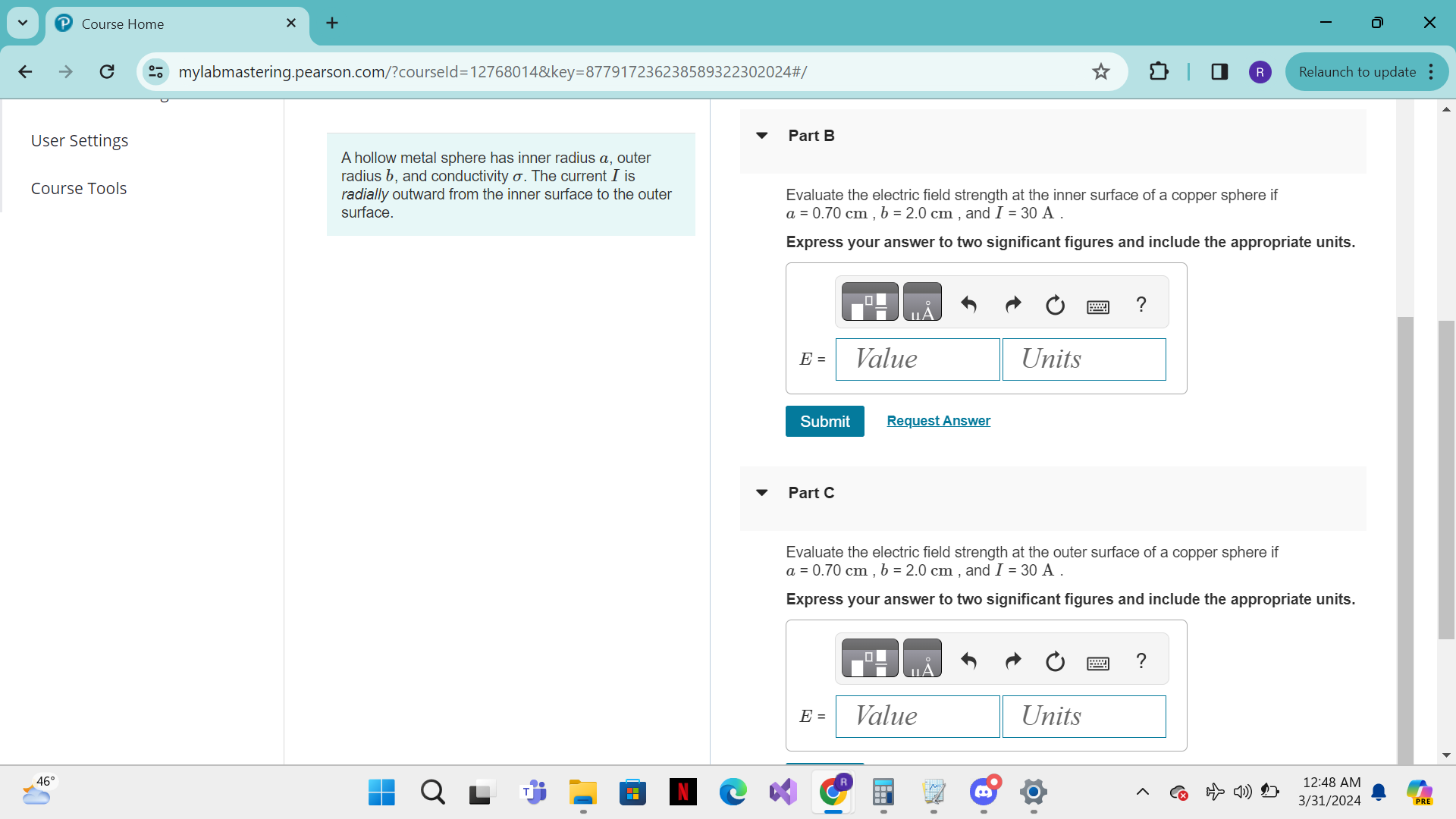The height and width of the screenshot is (819, 1456).
Task: Collapse the Part B section
Action: point(762,136)
